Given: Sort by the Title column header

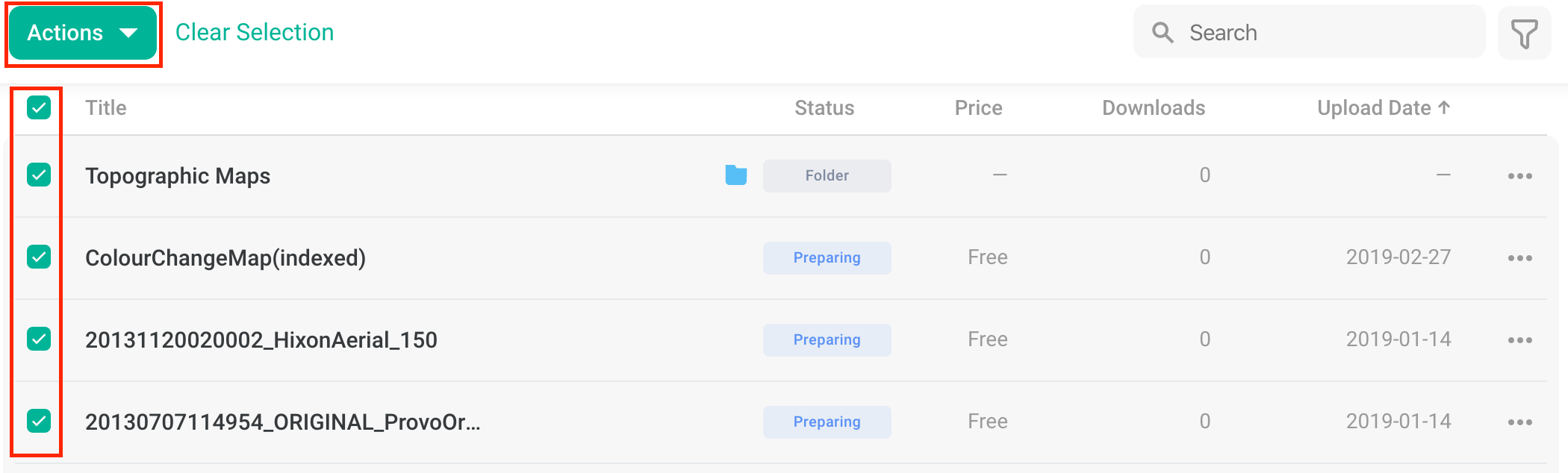Looking at the screenshot, I should (106, 107).
